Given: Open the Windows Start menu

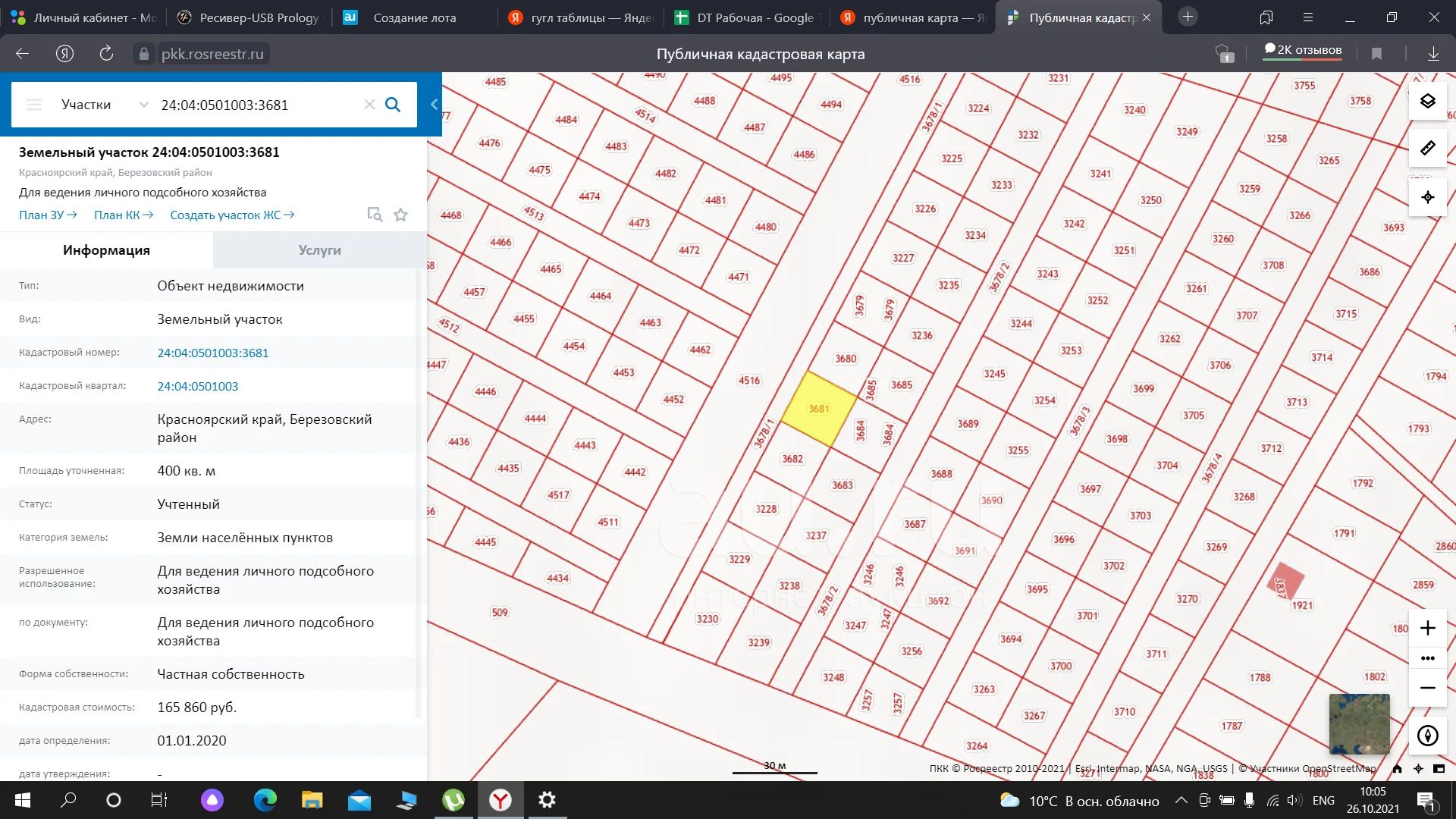Looking at the screenshot, I should 23,800.
